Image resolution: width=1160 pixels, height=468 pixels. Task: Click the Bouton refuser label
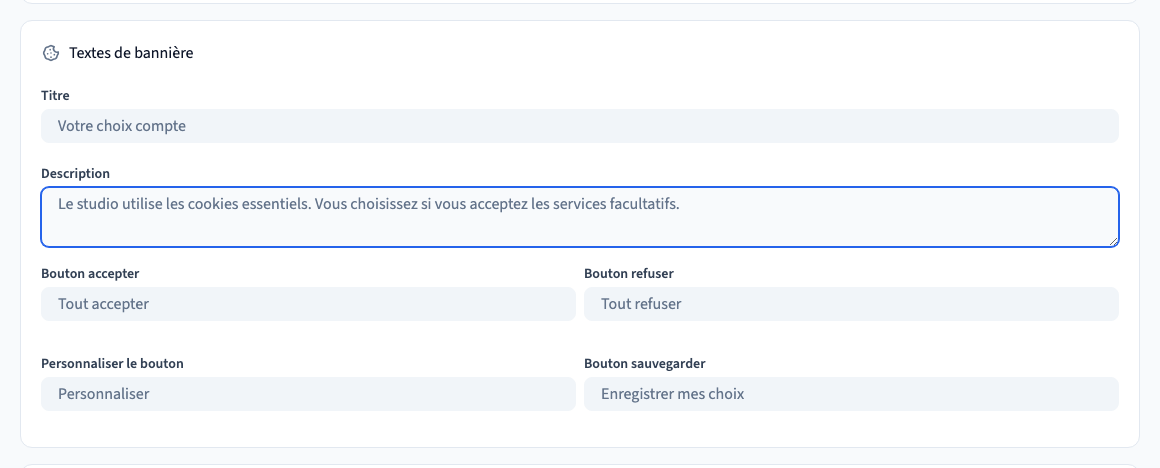[x=629, y=274]
